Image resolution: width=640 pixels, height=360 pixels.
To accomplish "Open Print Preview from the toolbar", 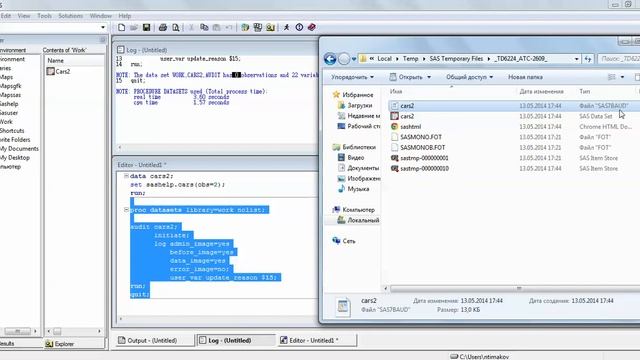I will click(176, 27).
